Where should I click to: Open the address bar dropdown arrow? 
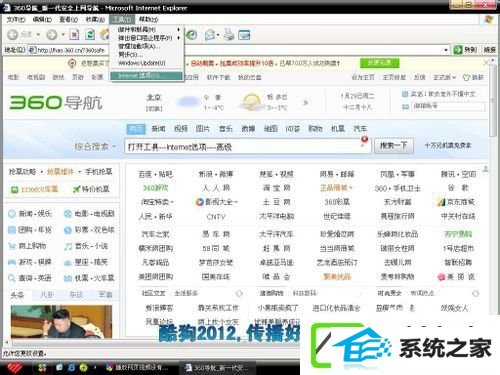click(x=446, y=50)
